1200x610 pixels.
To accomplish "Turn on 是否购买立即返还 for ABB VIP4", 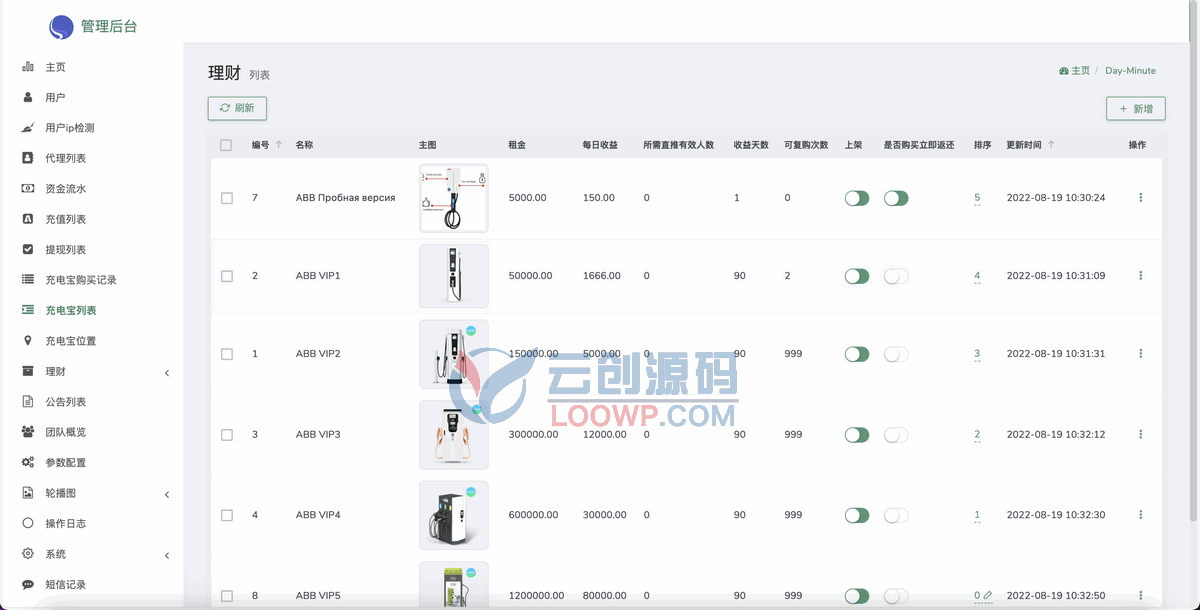I will (896, 515).
